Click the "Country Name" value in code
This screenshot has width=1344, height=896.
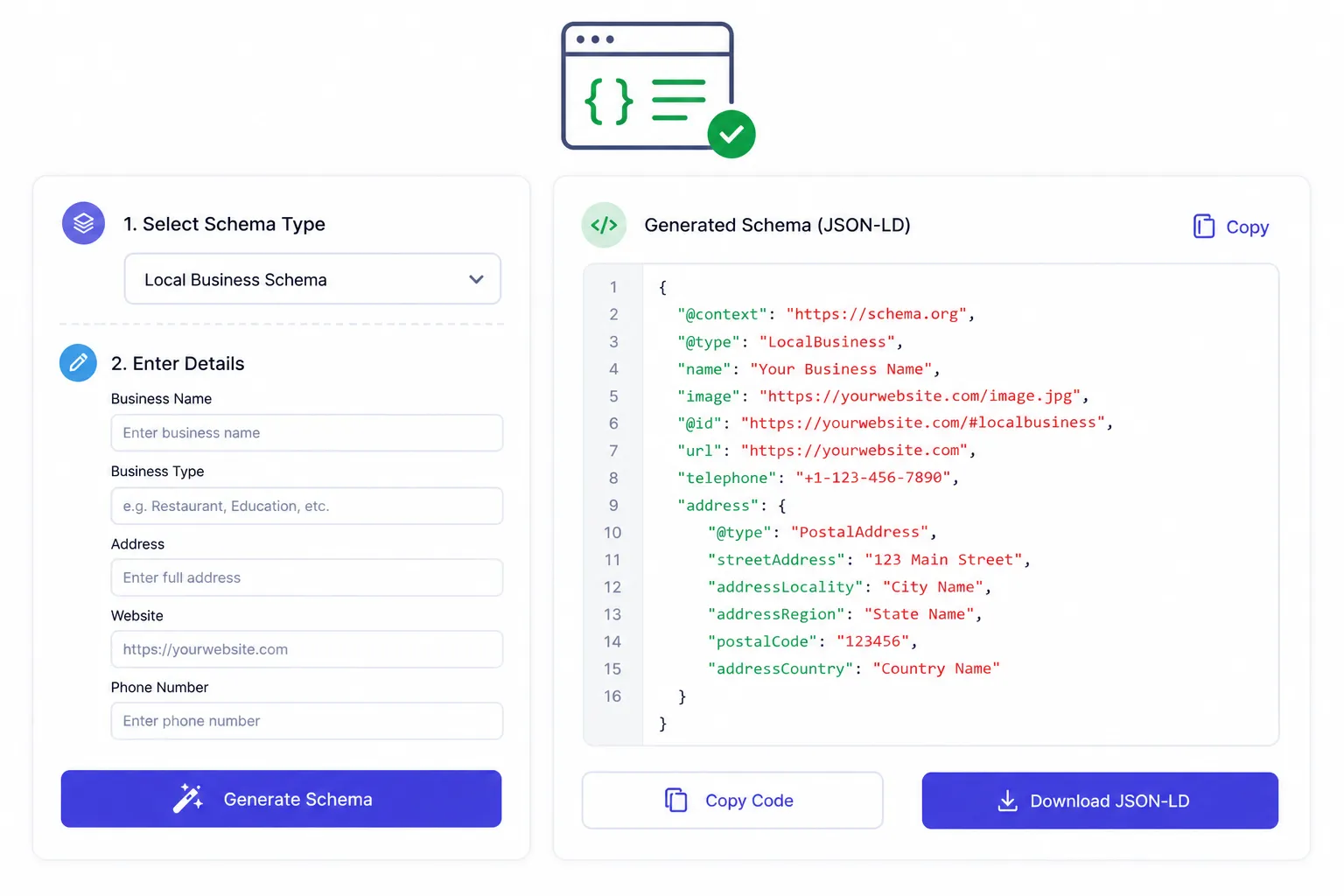[936, 668]
